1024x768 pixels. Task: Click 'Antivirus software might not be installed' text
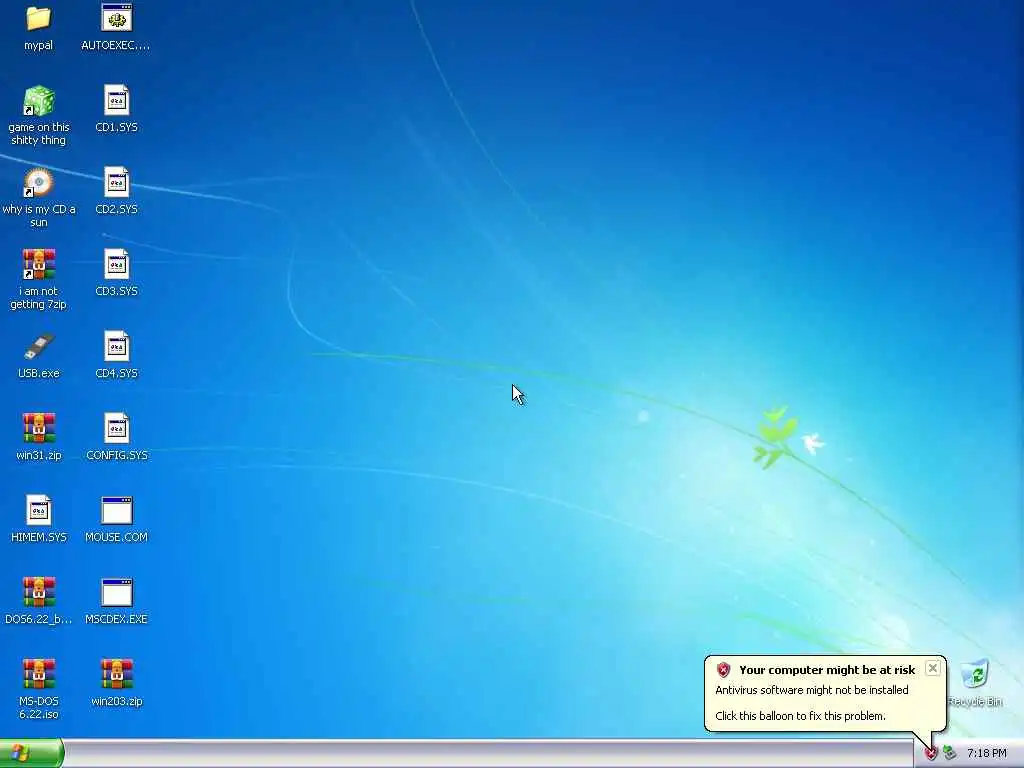(x=811, y=690)
